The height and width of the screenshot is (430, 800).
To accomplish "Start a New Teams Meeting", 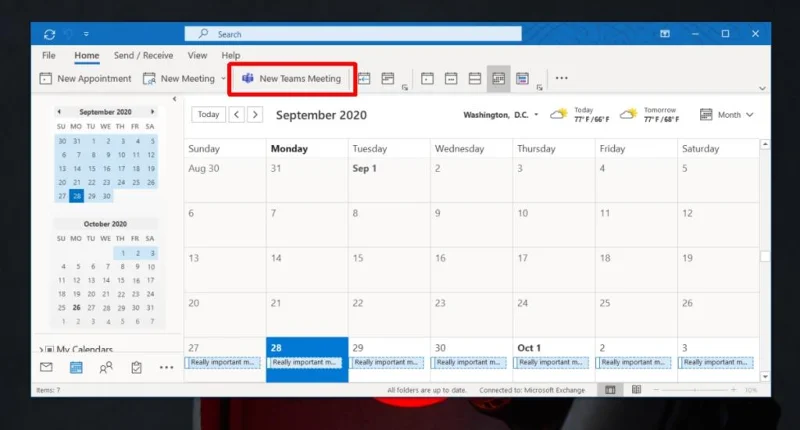I will [x=291, y=79].
